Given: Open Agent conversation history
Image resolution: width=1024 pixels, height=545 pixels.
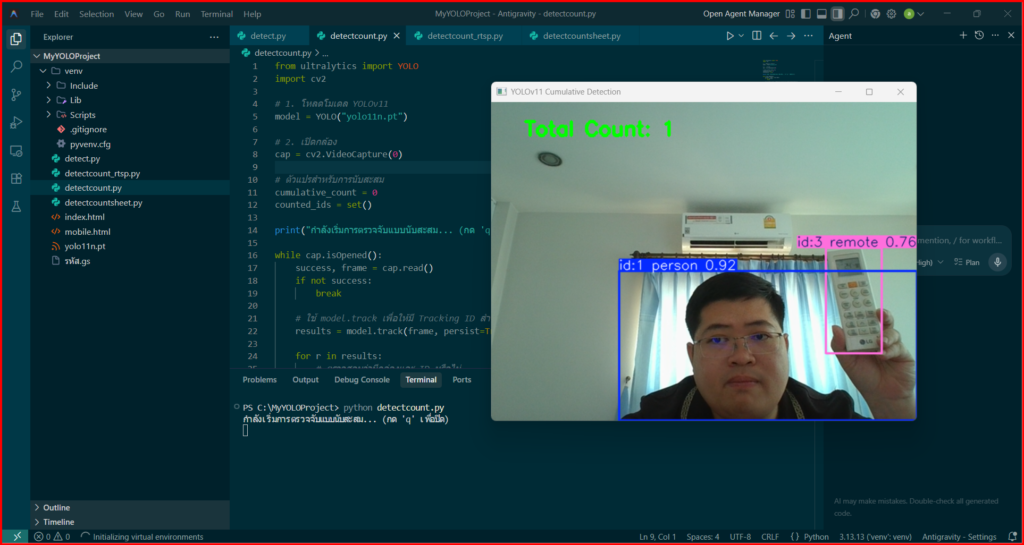Looking at the screenshot, I should click(x=979, y=36).
